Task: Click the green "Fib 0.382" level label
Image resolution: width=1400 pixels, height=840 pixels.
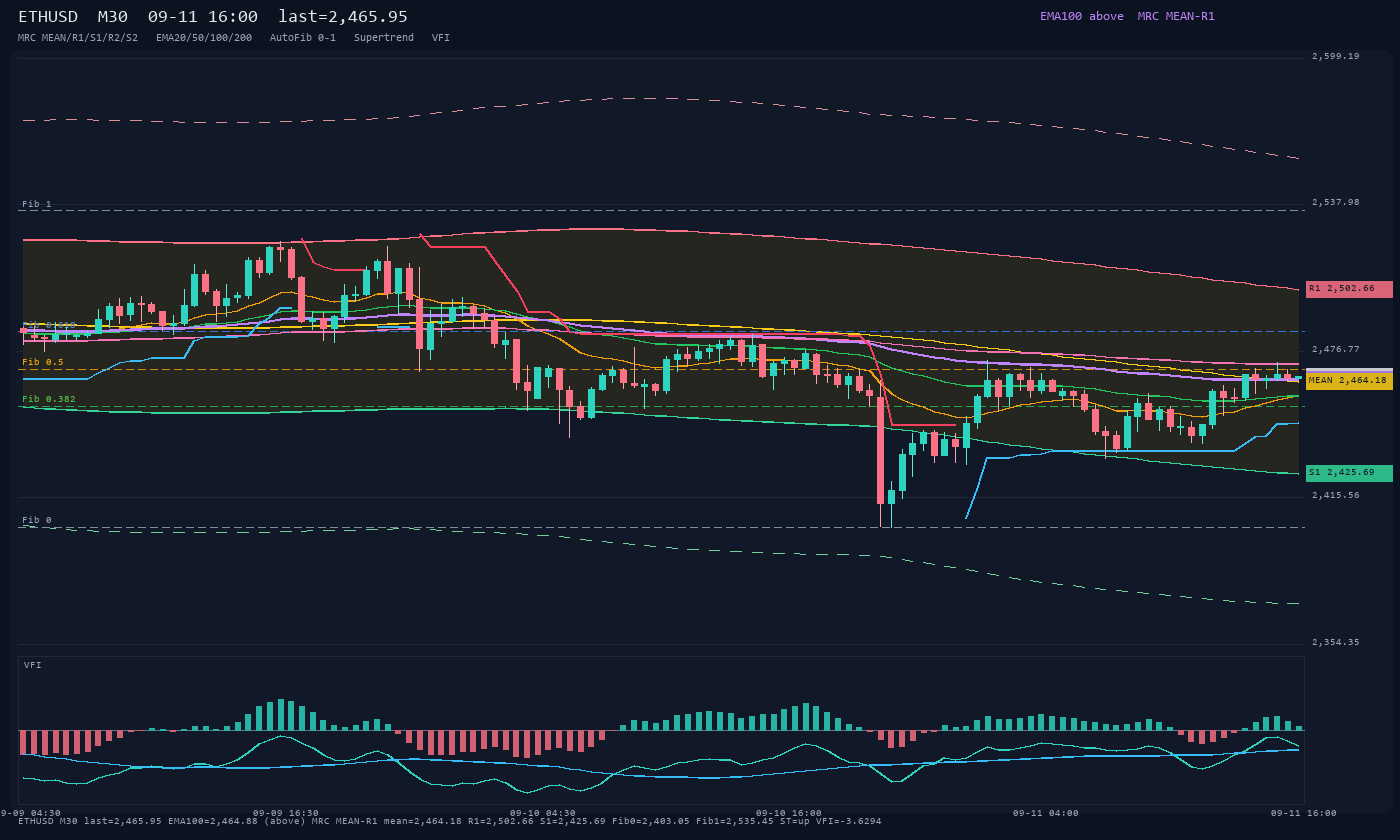Action: [x=49, y=400]
